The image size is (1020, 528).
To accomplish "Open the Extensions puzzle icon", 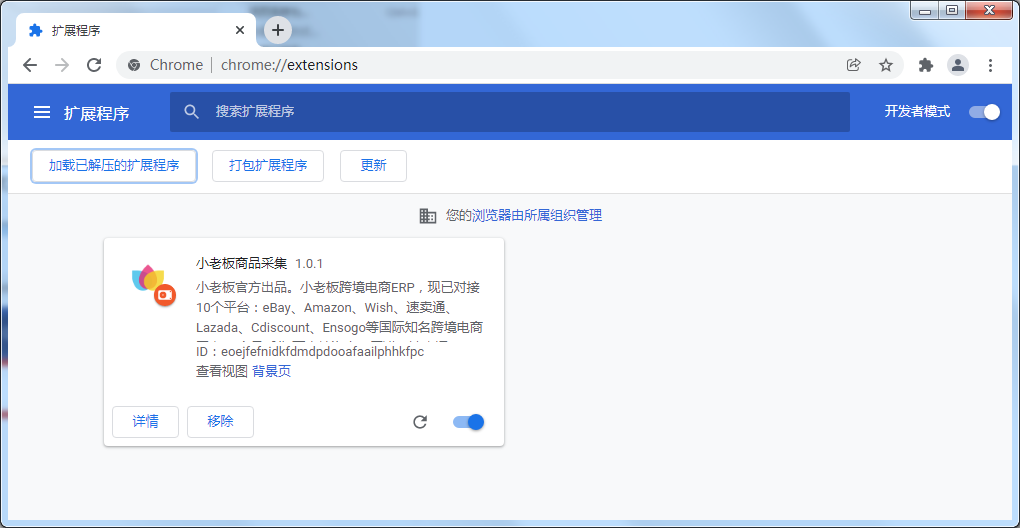I will pyautogui.click(x=926, y=65).
